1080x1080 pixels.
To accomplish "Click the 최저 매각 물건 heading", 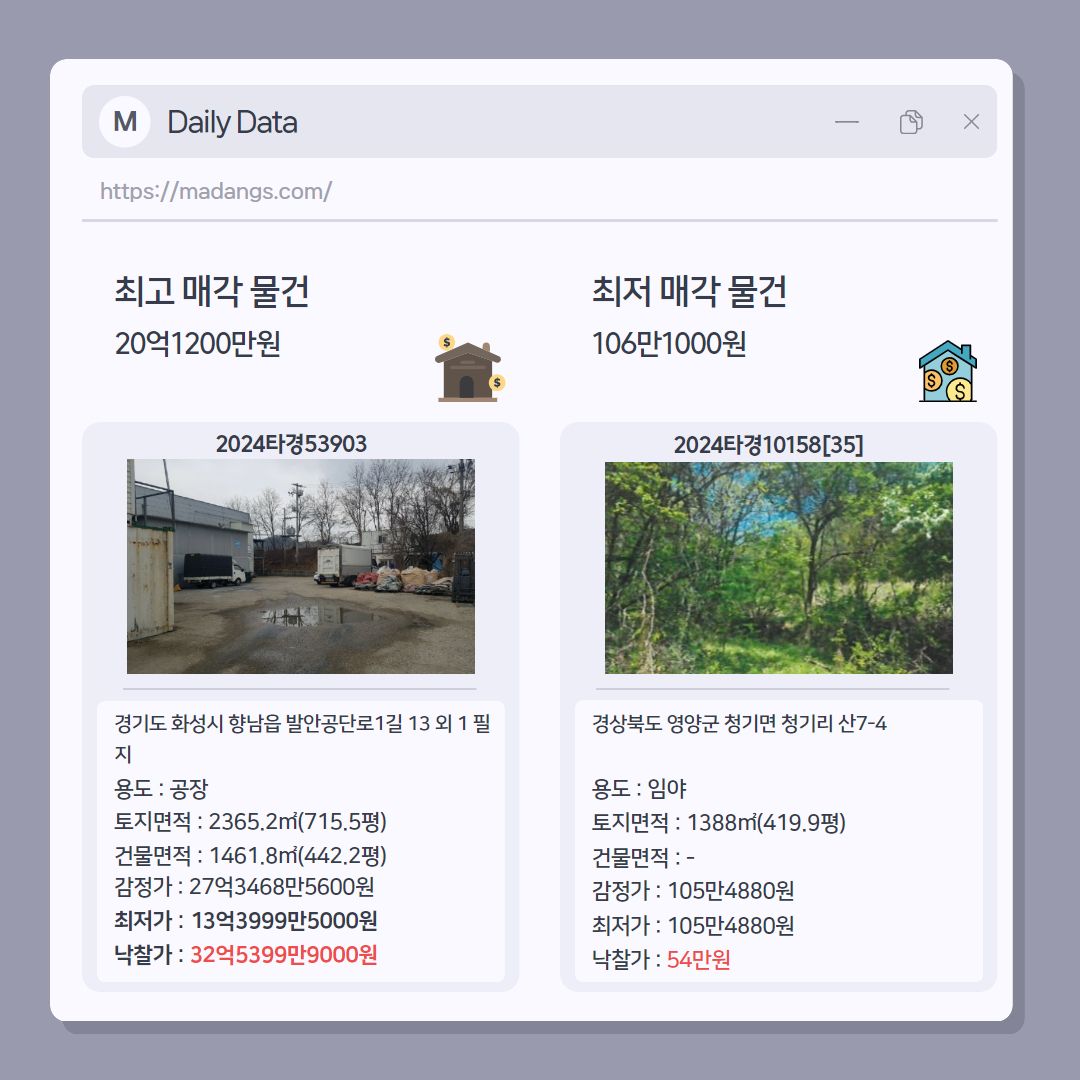I will [x=689, y=291].
